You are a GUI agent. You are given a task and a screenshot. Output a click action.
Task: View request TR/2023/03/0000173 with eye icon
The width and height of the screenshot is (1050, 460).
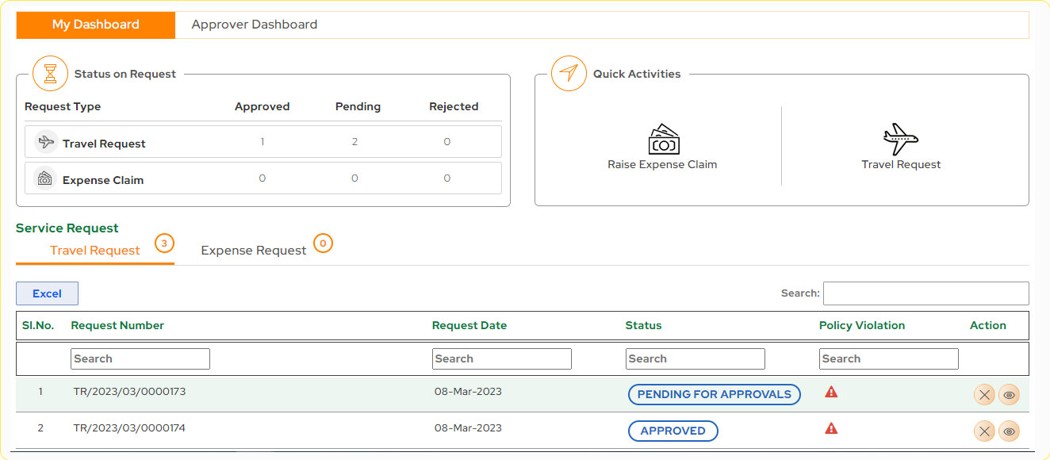[x=1009, y=395]
